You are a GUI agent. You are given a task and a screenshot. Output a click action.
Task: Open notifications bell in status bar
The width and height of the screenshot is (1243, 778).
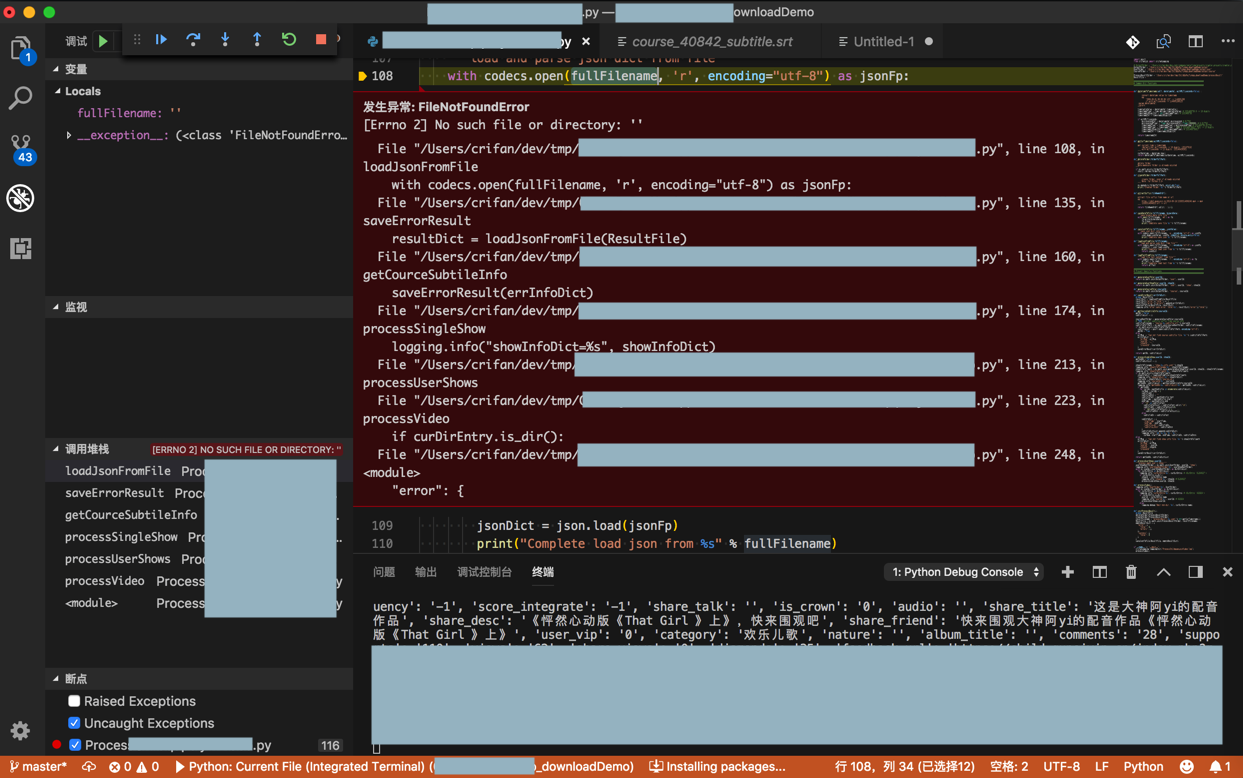1220,767
